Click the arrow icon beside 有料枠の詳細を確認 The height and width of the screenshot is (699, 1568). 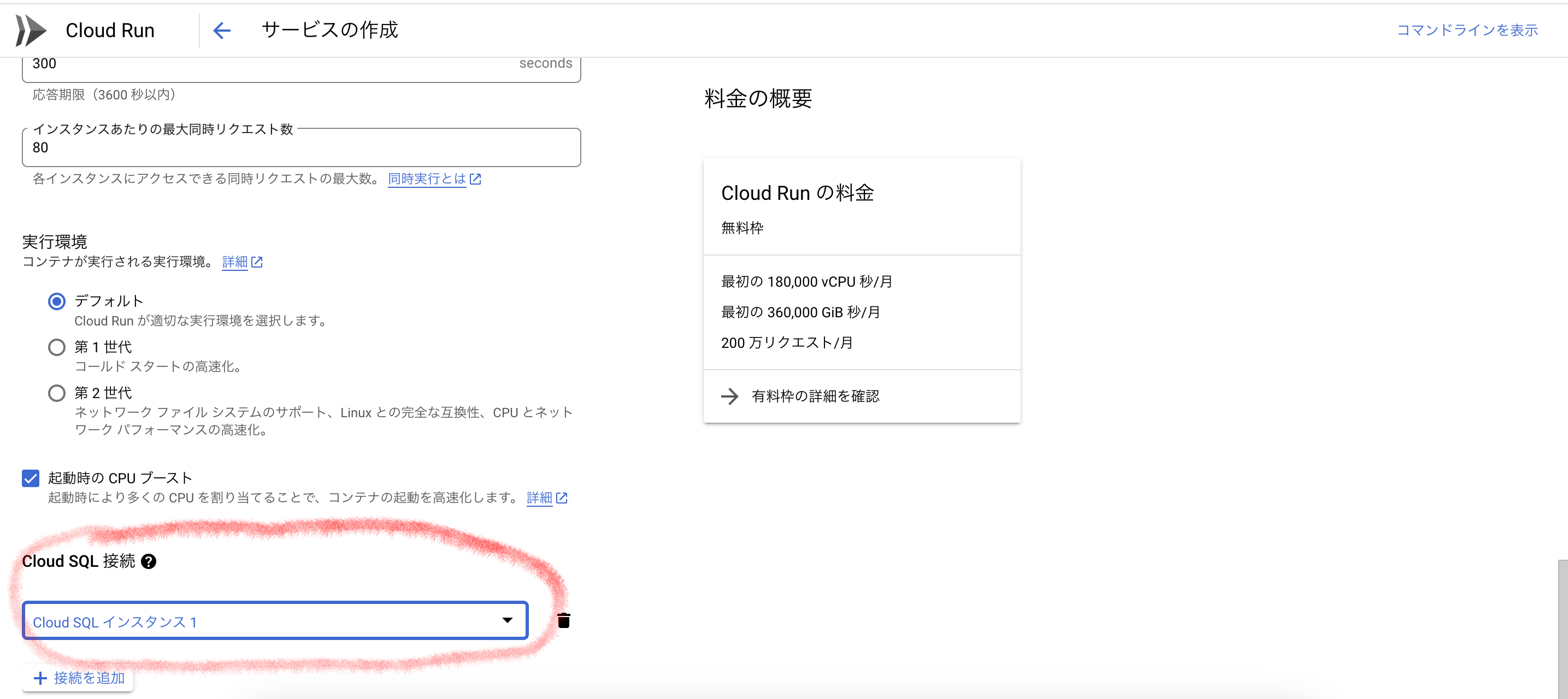(x=730, y=396)
